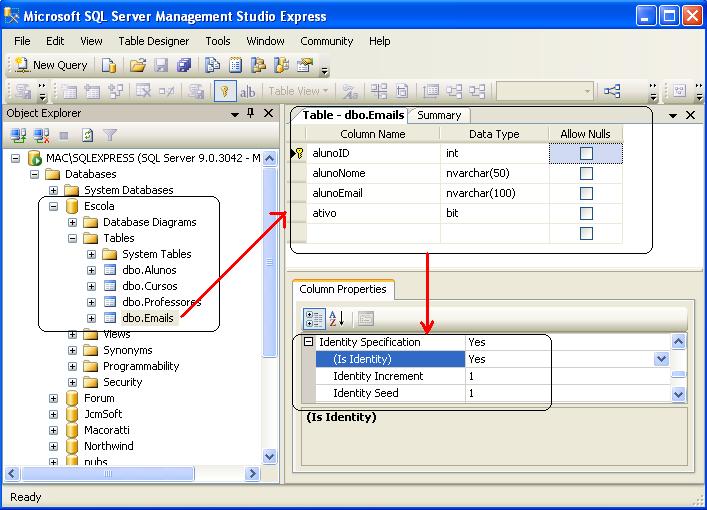Click the New Query button

click(x=51, y=65)
